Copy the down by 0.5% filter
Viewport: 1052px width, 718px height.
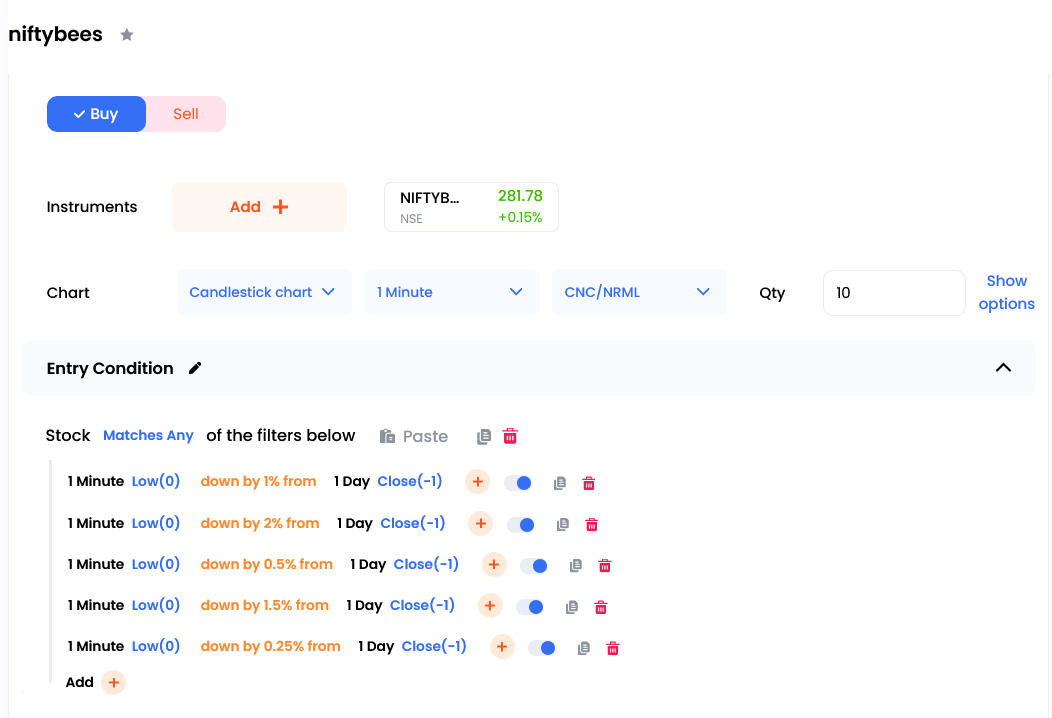(x=576, y=566)
